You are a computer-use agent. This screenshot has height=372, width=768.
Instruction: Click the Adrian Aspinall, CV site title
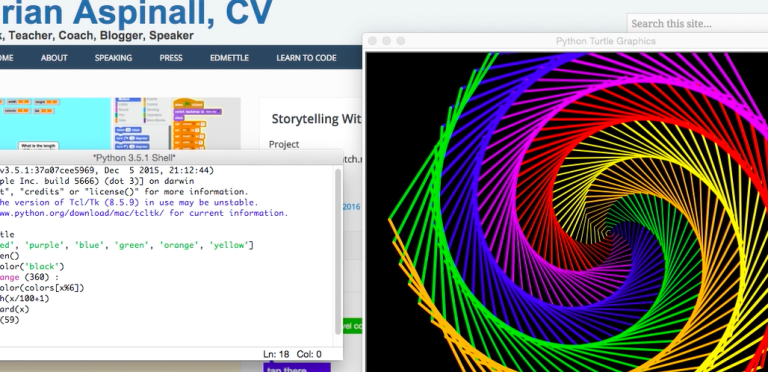click(136, 14)
